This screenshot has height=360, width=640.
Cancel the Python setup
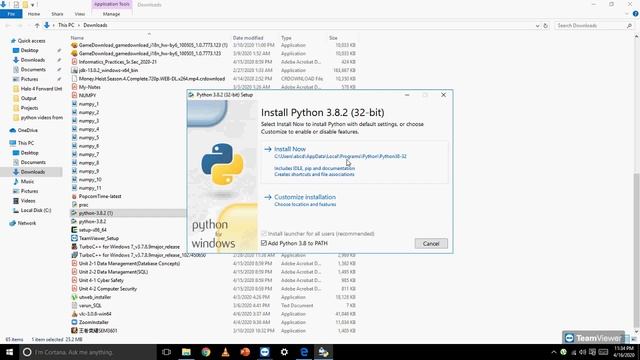pyautogui.click(x=431, y=244)
